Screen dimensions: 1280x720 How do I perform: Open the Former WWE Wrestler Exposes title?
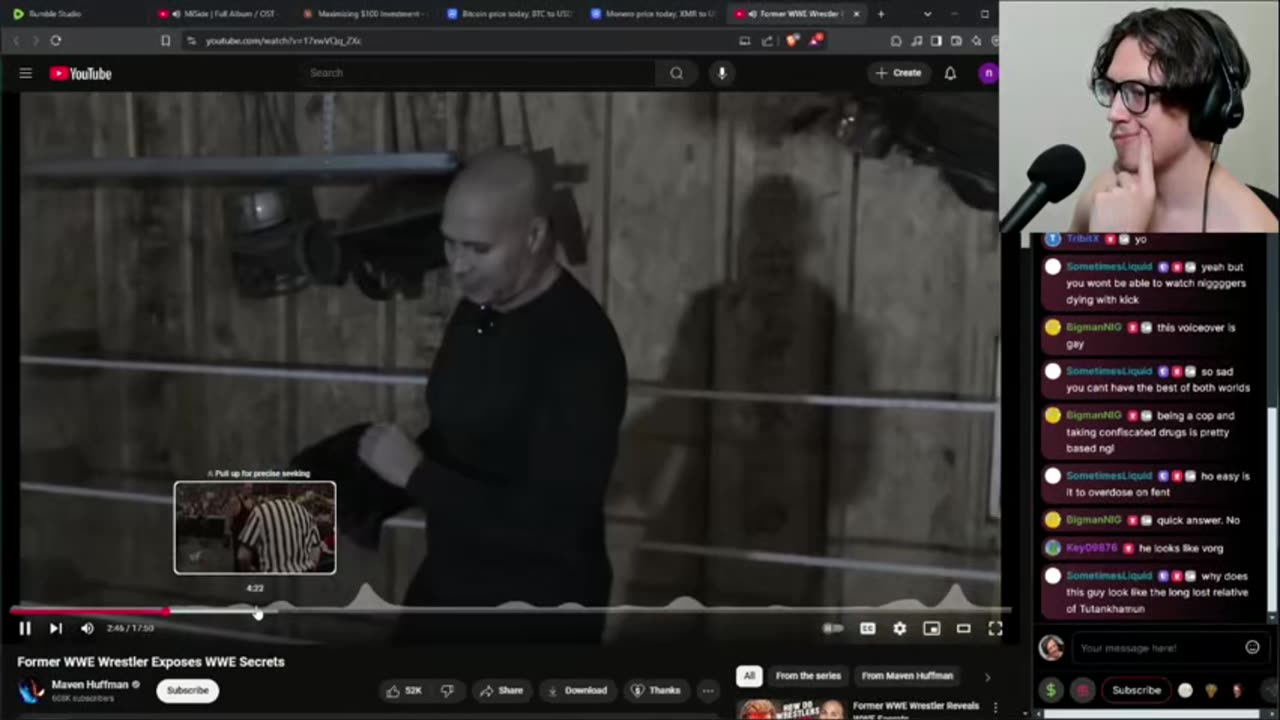tap(151, 662)
